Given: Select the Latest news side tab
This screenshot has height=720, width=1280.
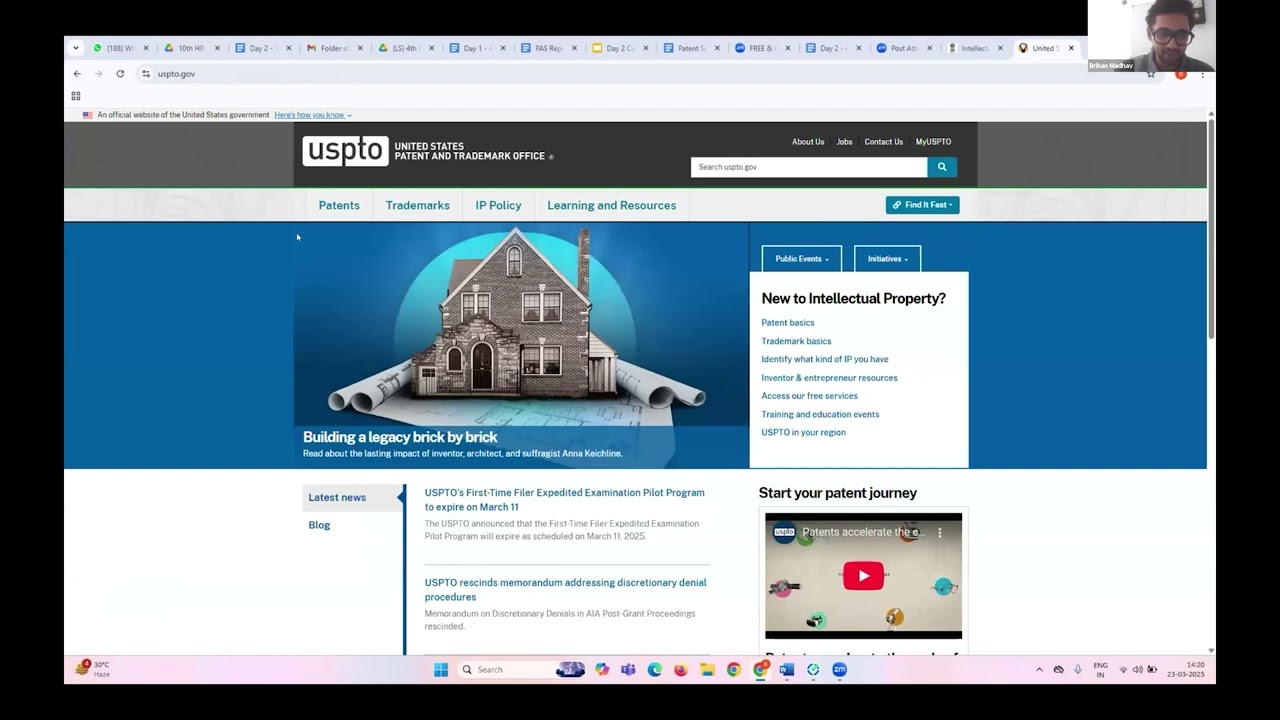Looking at the screenshot, I should click(353, 498).
